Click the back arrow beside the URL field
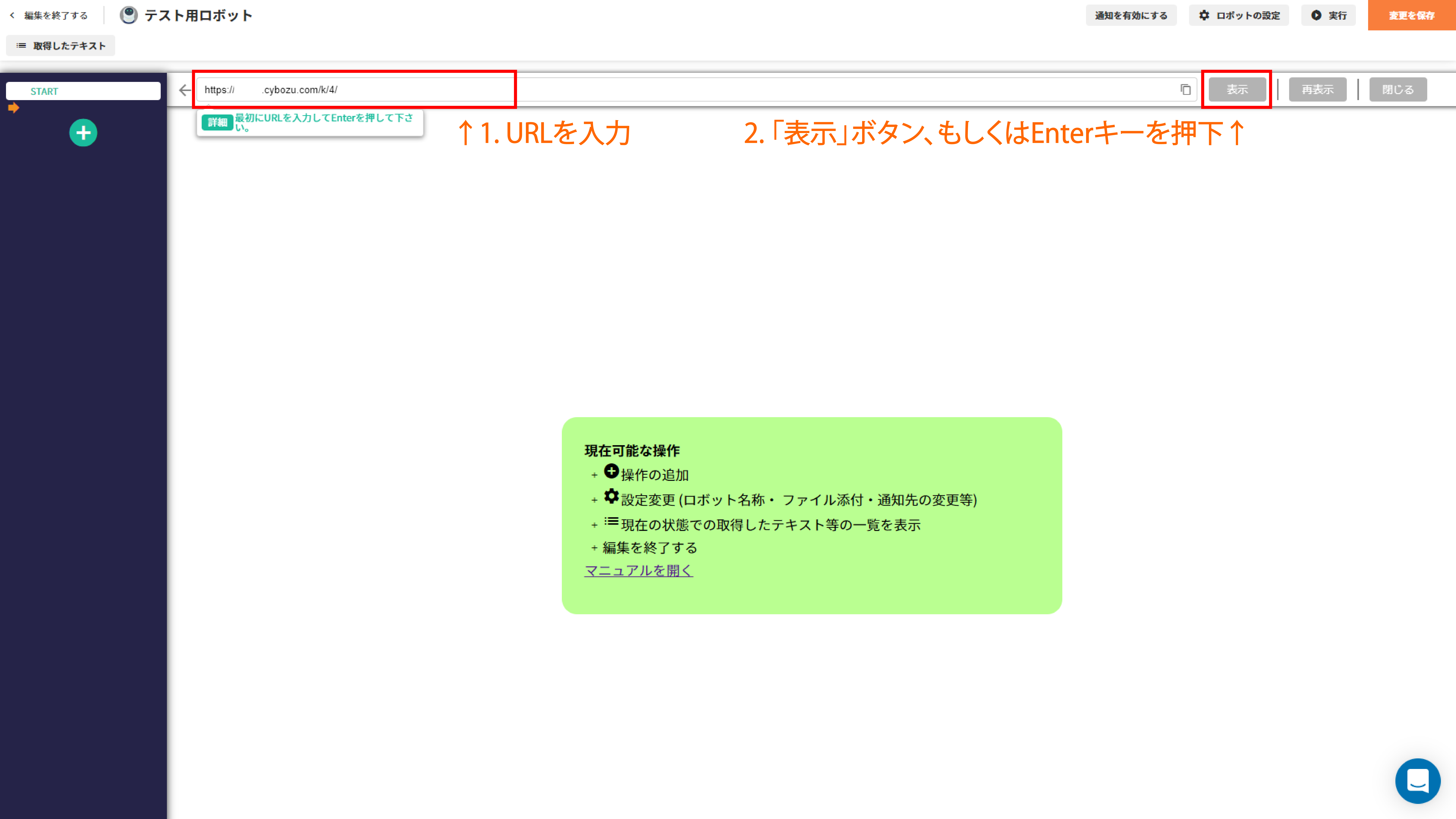This screenshot has width=1456, height=819. click(185, 90)
